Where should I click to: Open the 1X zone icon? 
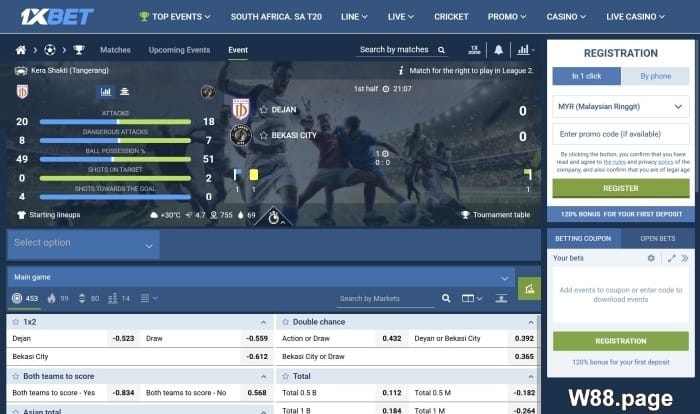(474, 50)
